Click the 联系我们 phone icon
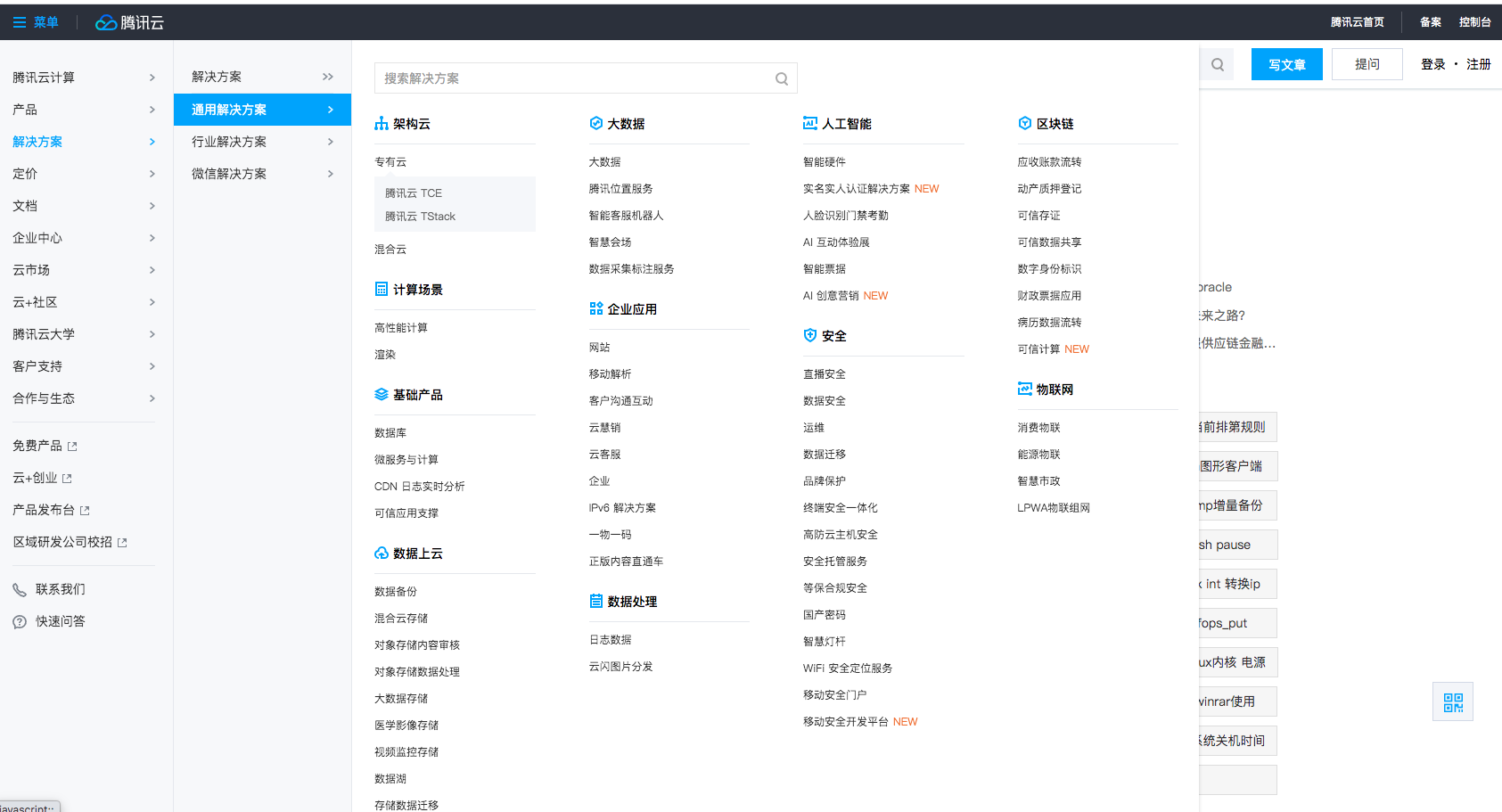Viewport: 1502px width, 812px height. click(x=20, y=589)
